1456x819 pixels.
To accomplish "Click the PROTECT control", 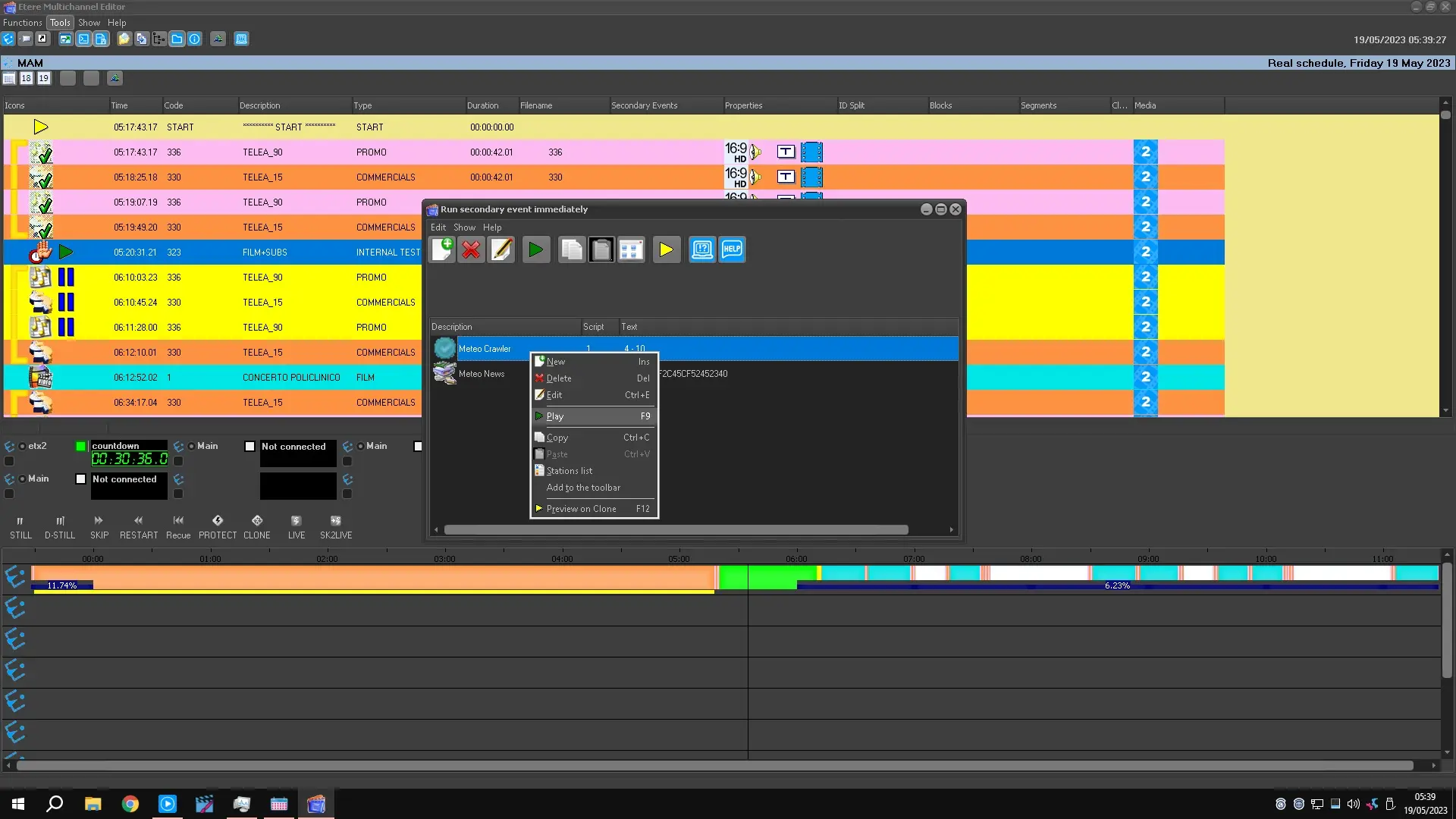I will pos(218,526).
